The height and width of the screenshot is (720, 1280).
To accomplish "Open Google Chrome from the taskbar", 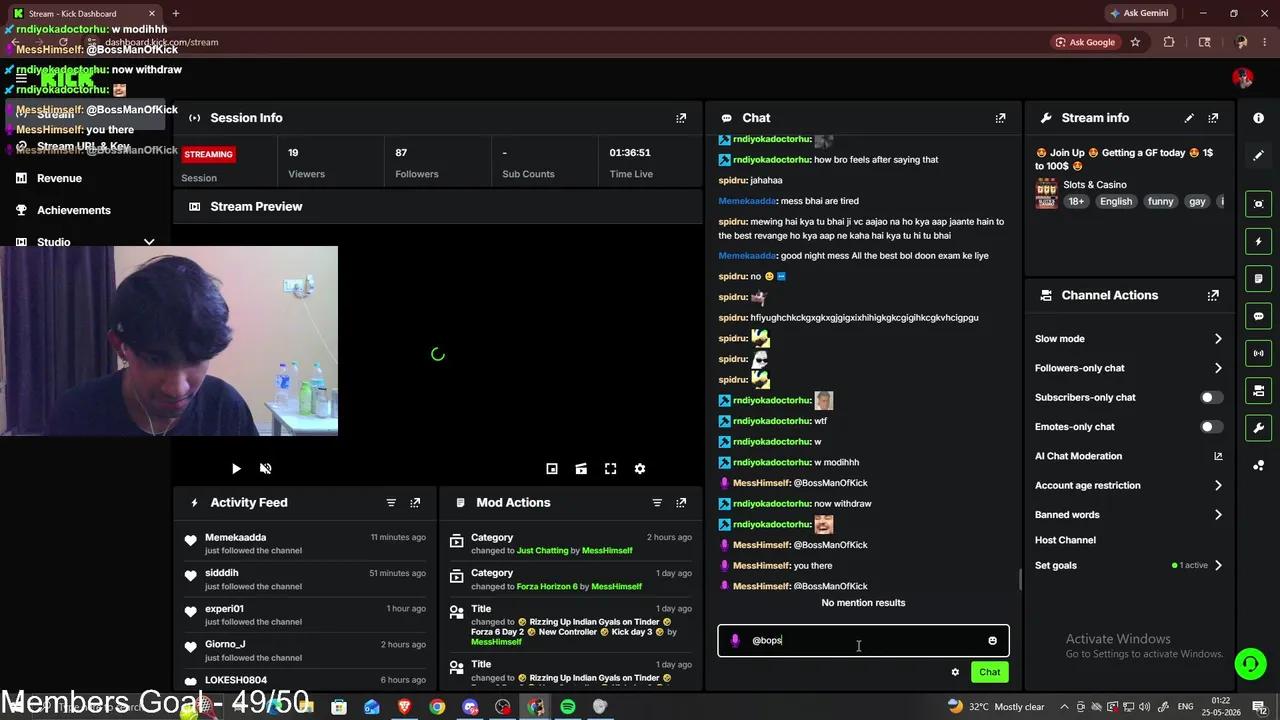I will tap(437, 707).
